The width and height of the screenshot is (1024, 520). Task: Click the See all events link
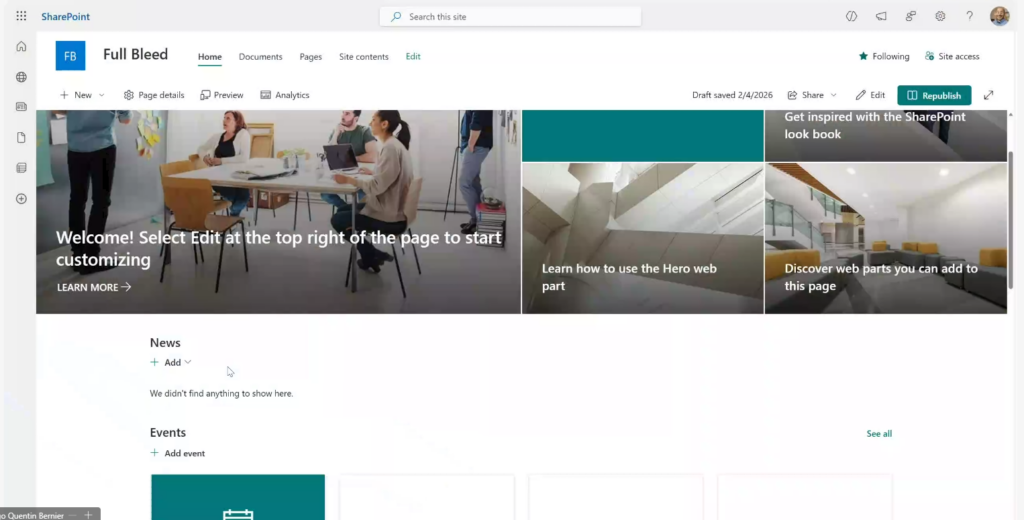click(x=879, y=434)
